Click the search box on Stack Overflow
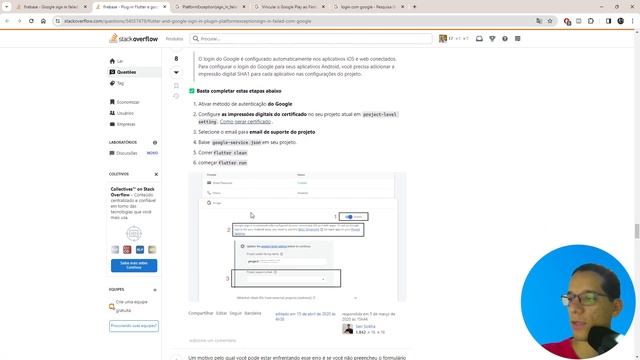The width and height of the screenshot is (640, 360). coord(311,38)
